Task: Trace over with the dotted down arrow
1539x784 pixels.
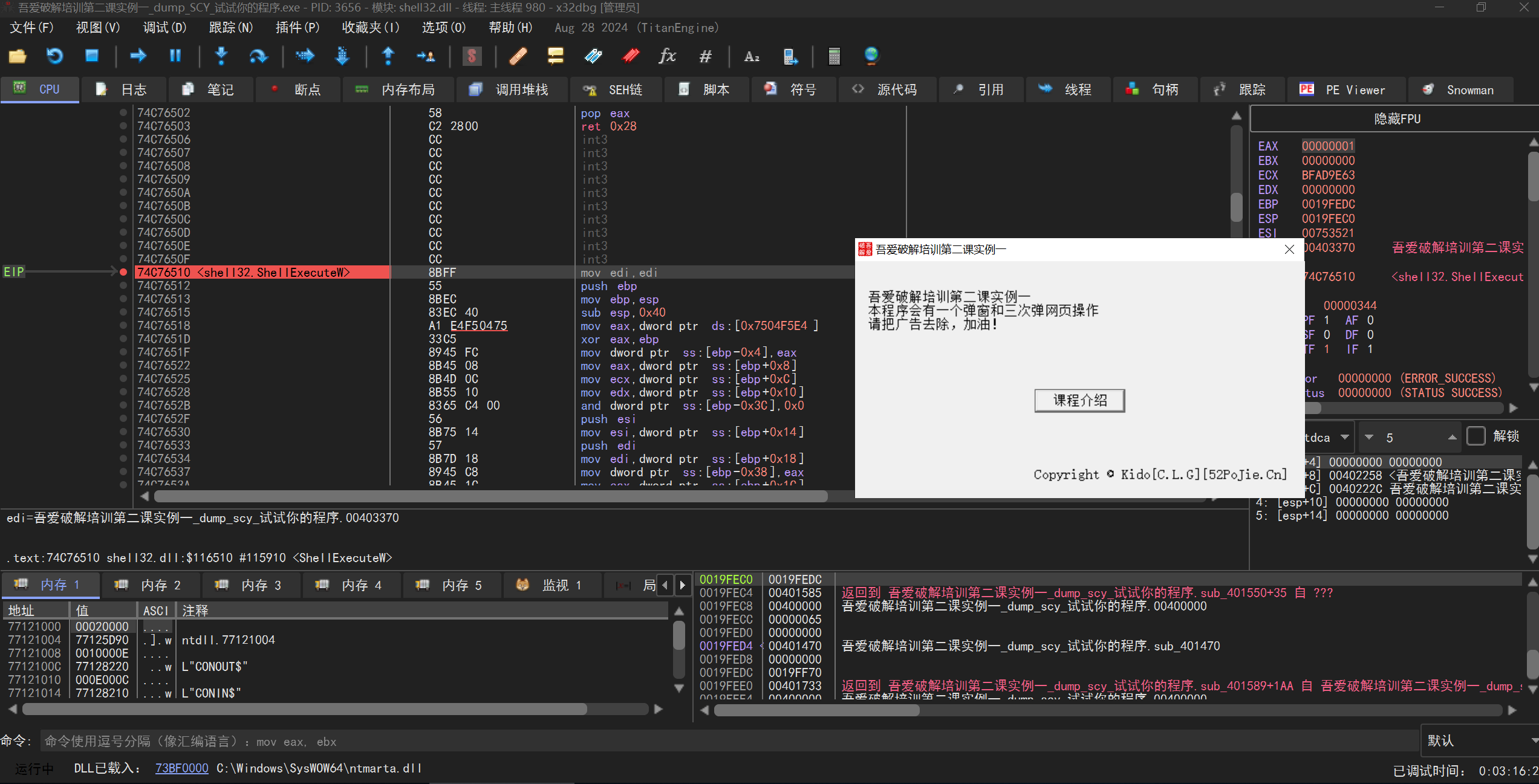Action: pyautogui.click(x=342, y=56)
